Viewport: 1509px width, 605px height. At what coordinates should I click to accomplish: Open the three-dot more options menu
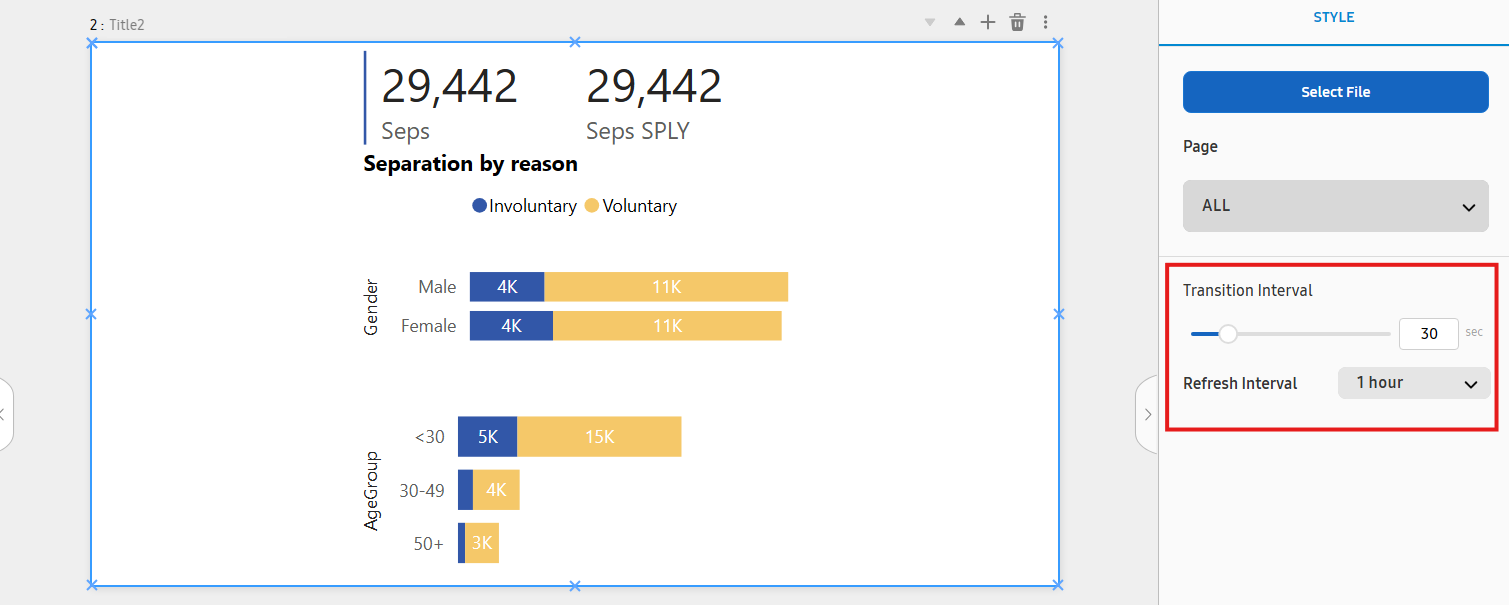click(1046, 22)
